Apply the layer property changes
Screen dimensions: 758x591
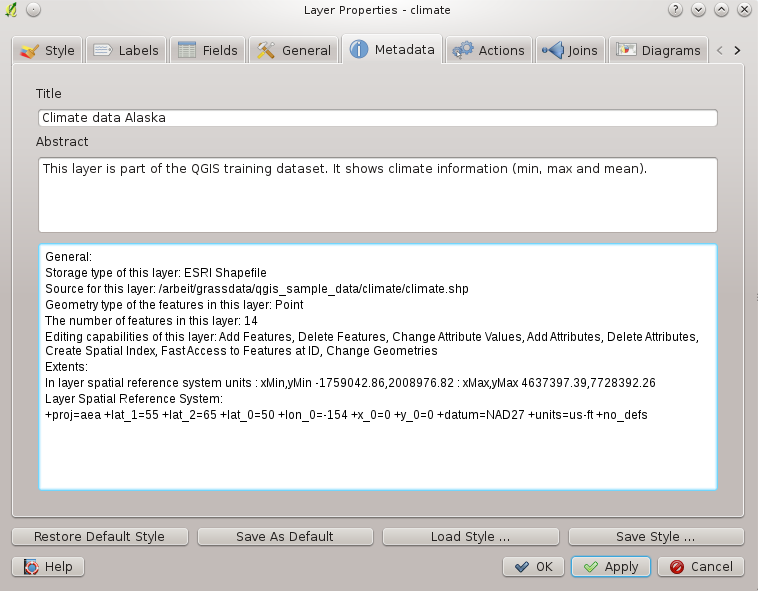tap(611, 567)
